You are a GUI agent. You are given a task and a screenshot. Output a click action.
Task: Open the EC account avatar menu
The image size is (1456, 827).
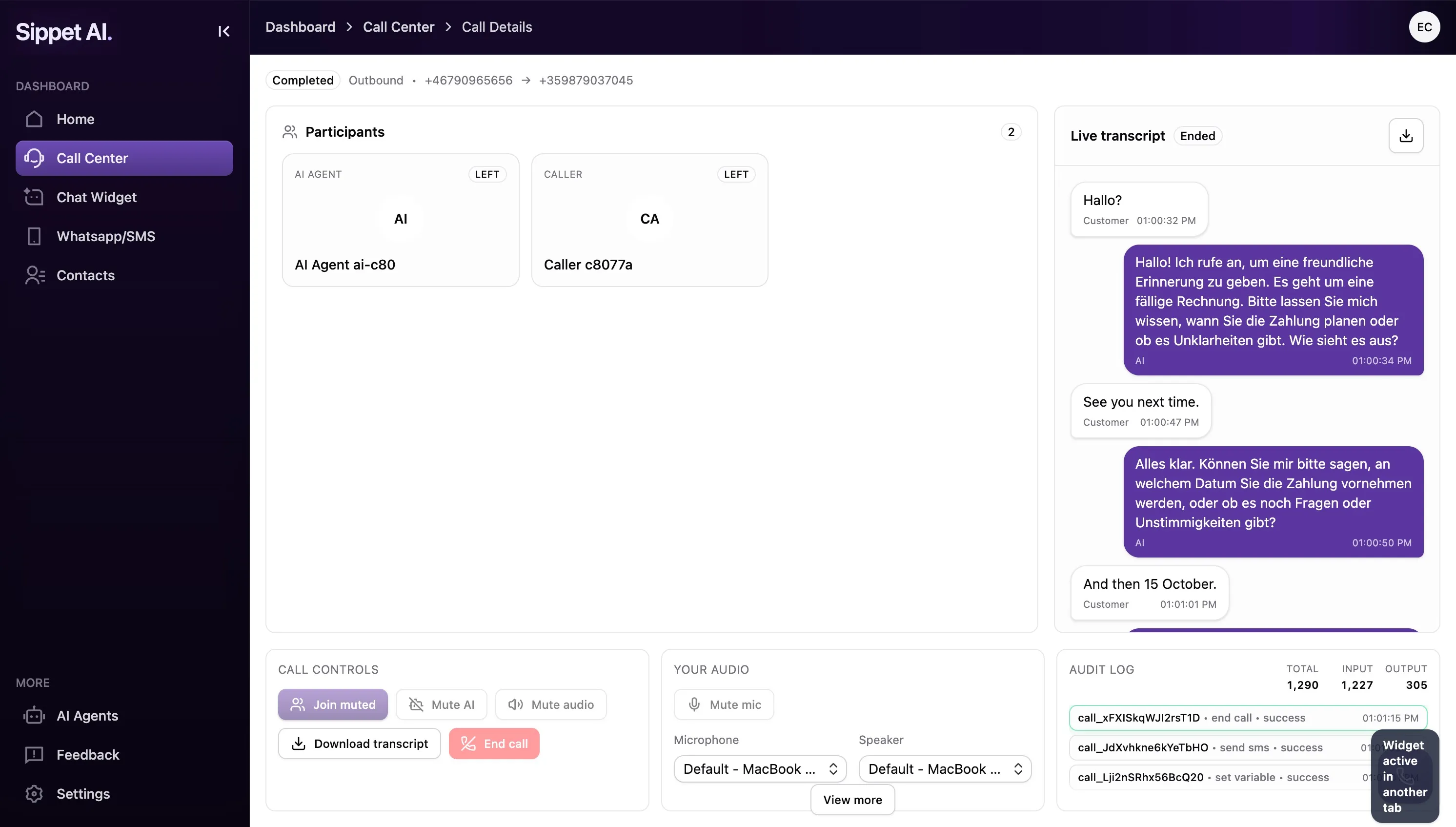tap(1425, 27)
